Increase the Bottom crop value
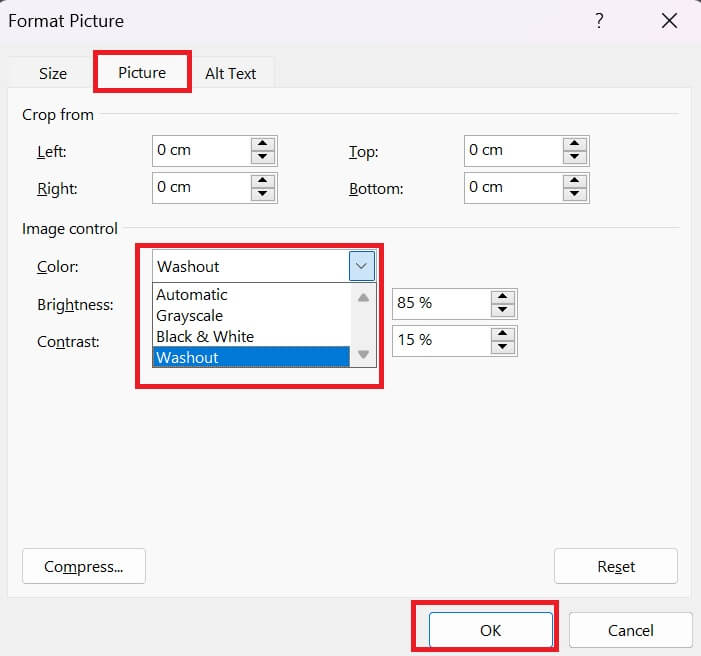 coord(574,181)
